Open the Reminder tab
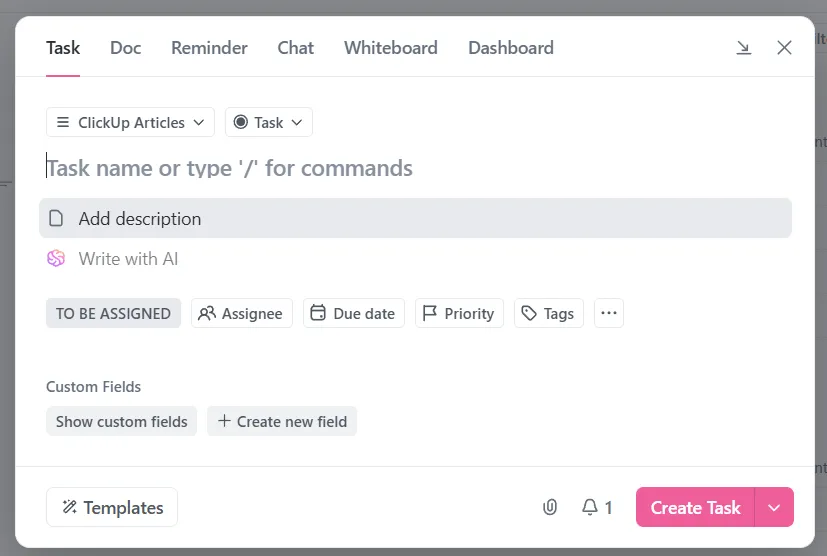Screen dimensions: 827x556 [x=209, y=48]
